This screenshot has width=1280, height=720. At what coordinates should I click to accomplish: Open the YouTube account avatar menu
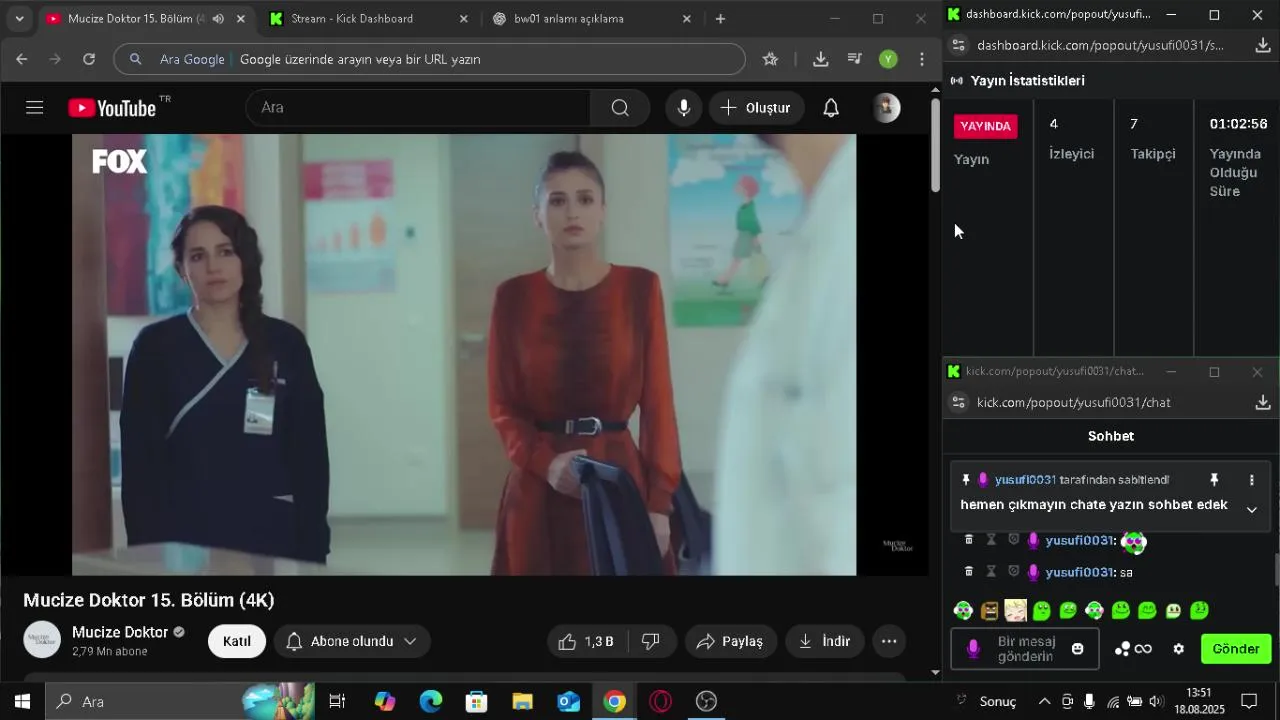(x=886, y=108)
